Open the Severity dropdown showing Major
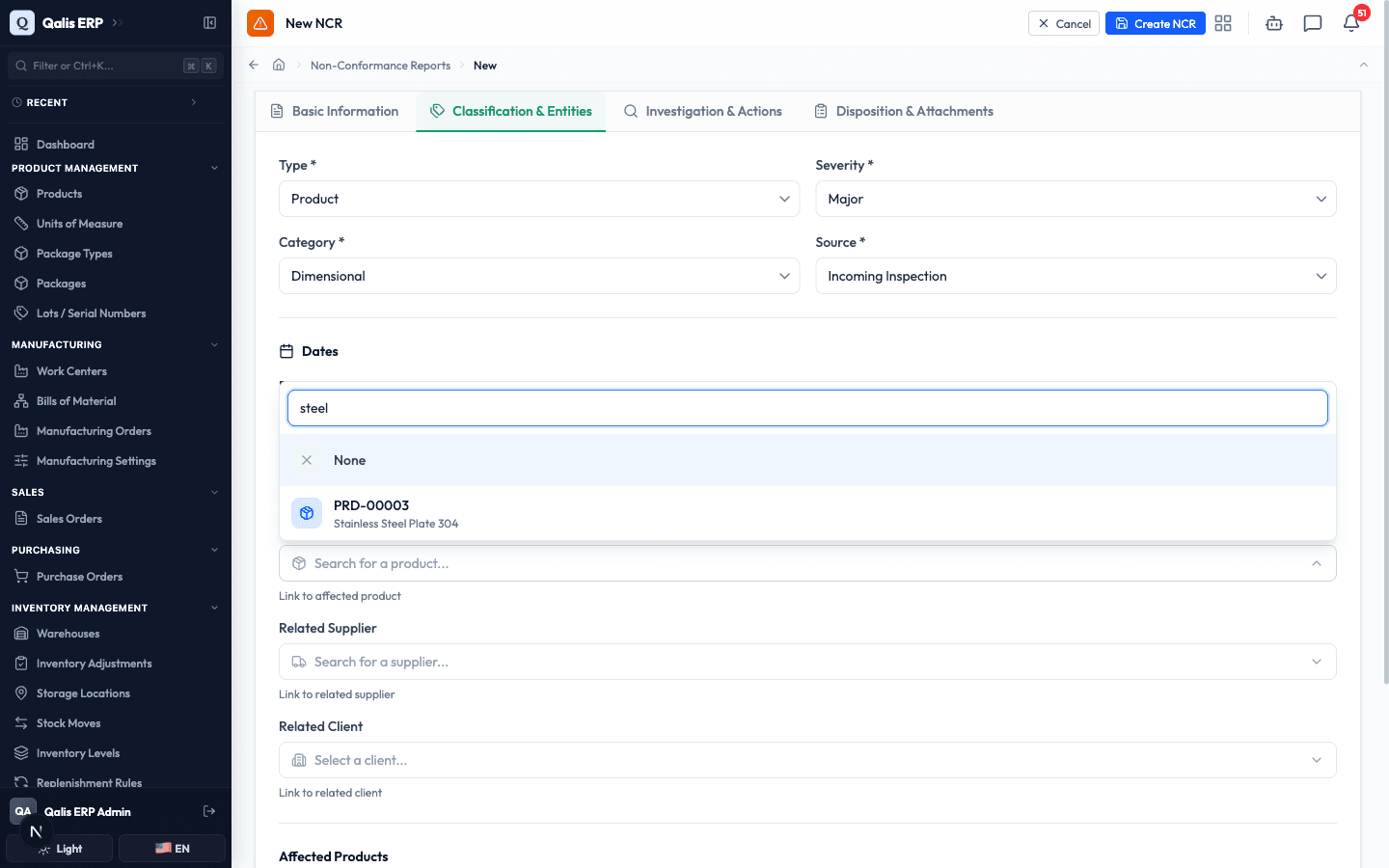Image resolution: width=1389 pixels, height=868 pixels. [1076, 199]
